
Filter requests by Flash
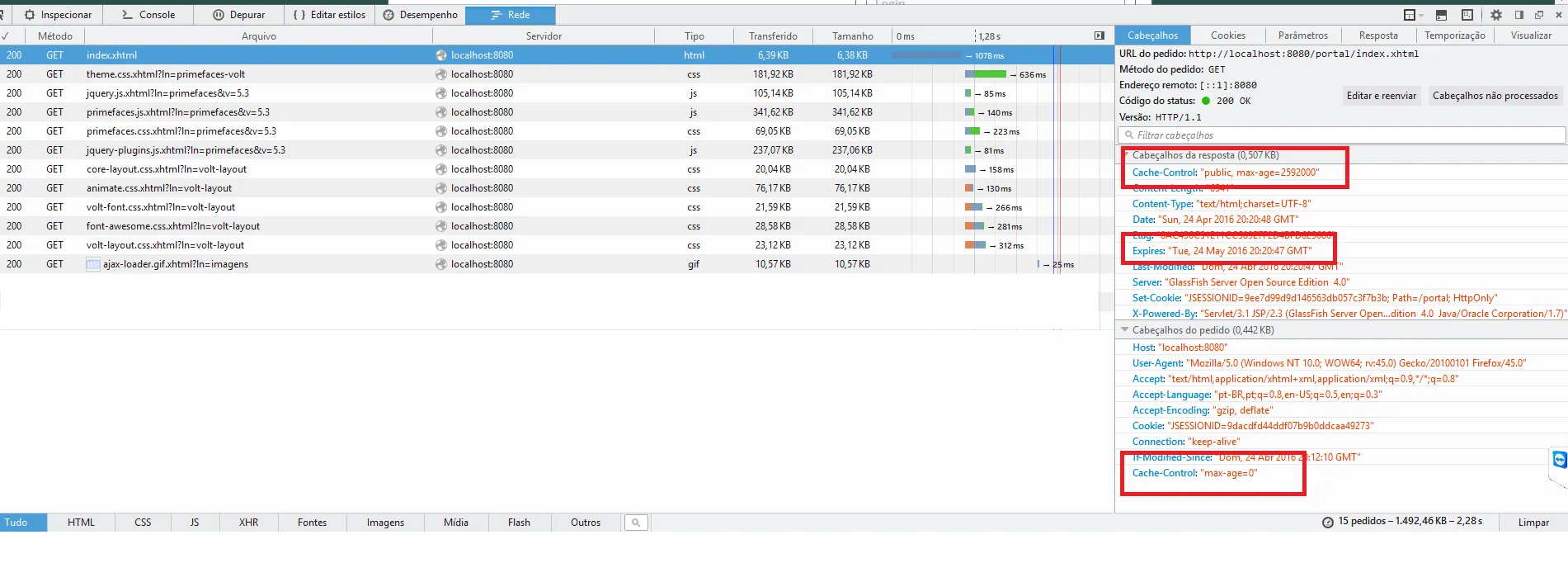[519, 523]
